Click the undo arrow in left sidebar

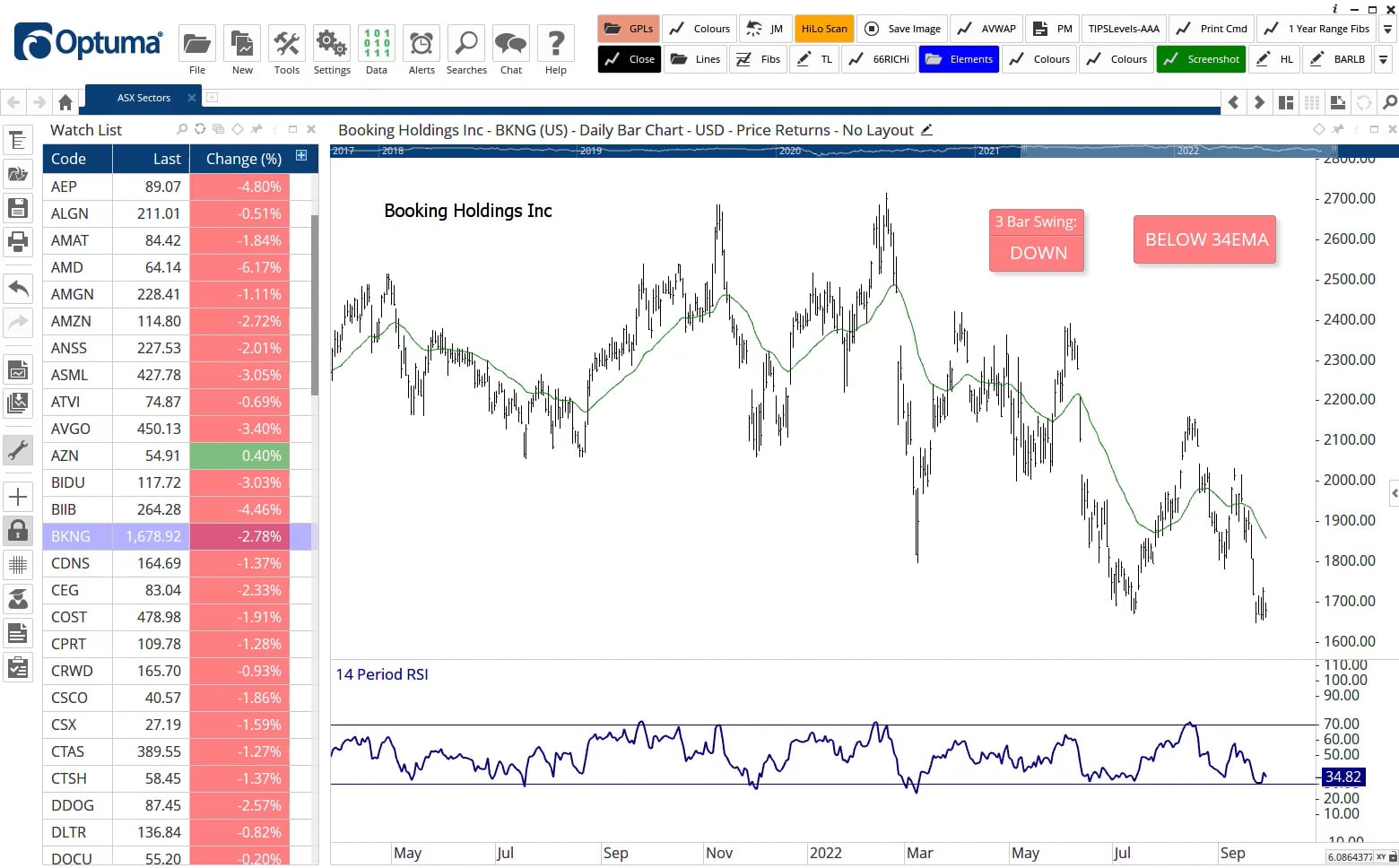click(x=18, y=288)
